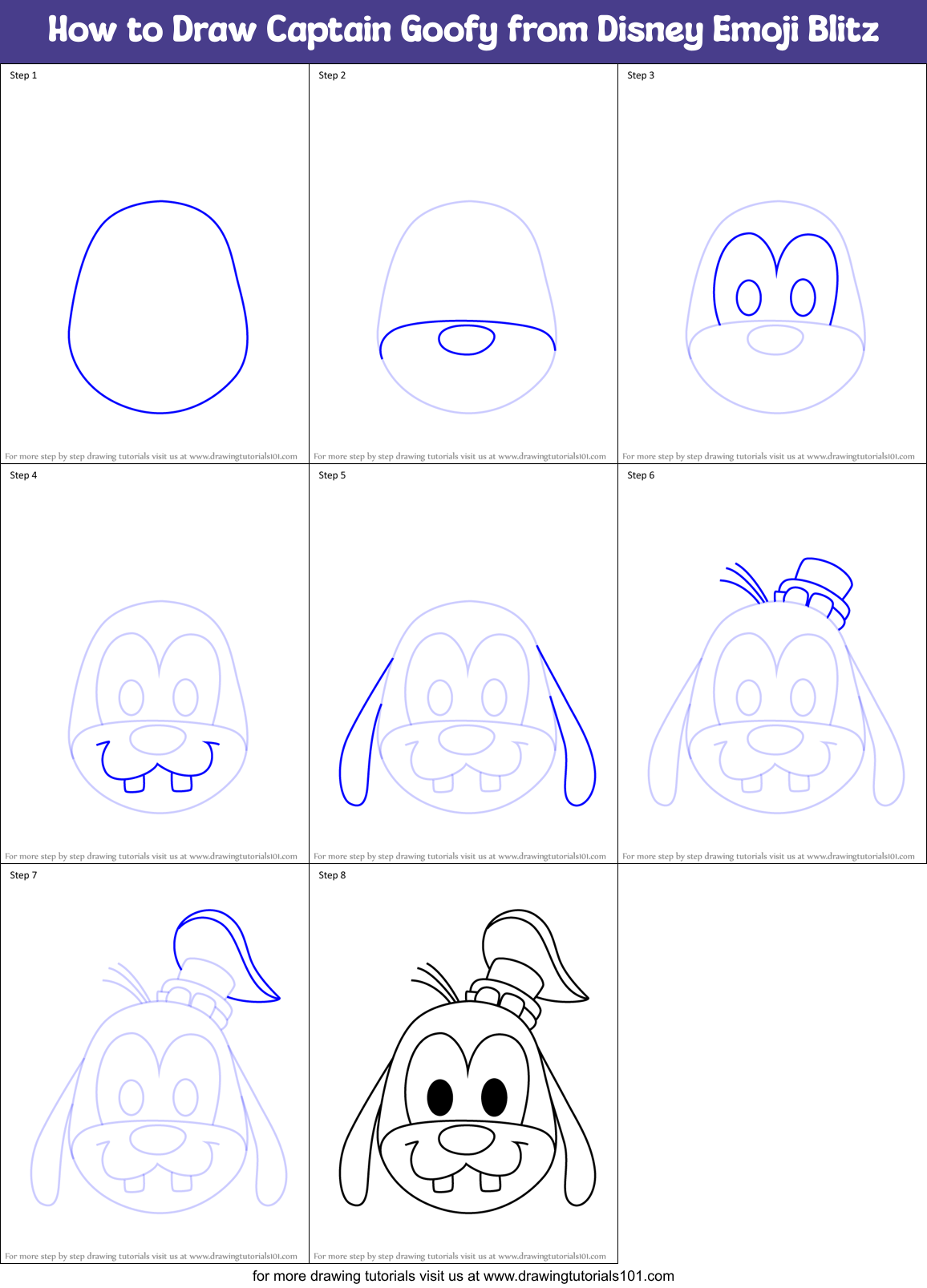927x1288 pixels.
Task: Select the Step 1 head outline drawing
Action: pos(158,307)
